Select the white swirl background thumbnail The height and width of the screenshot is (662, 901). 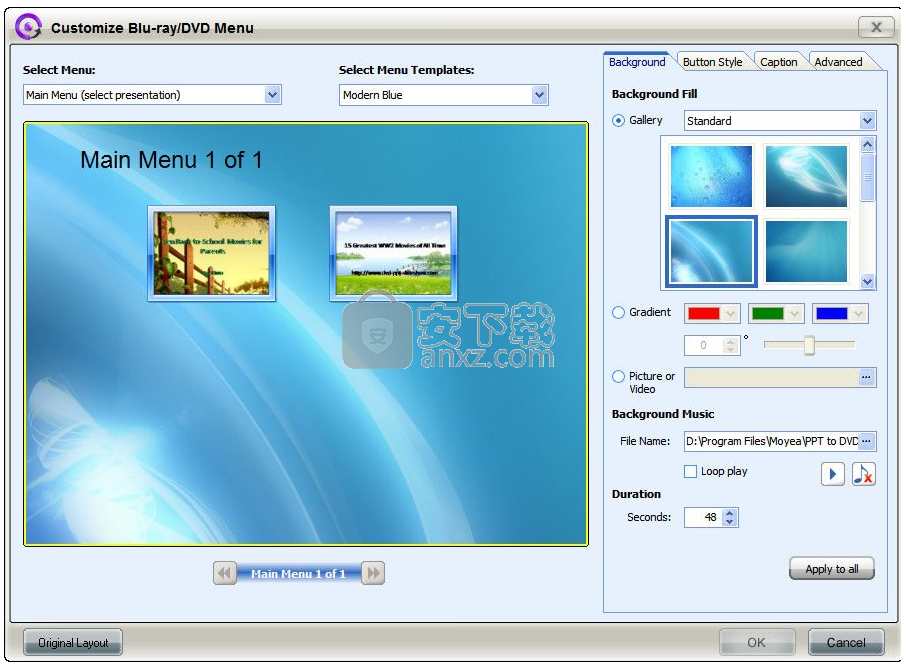pos(806,176)
